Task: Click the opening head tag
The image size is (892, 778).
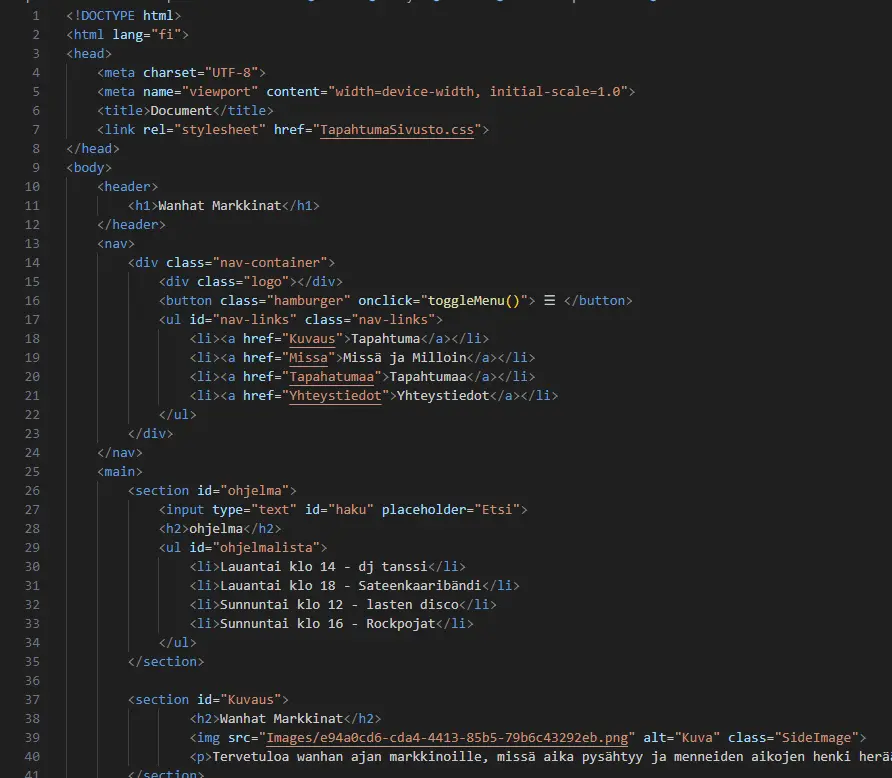Action: (89, 54)
